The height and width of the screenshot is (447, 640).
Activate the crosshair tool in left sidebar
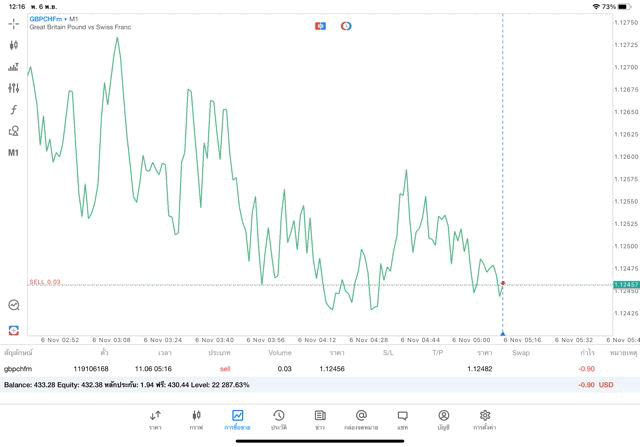click(14, 22)
